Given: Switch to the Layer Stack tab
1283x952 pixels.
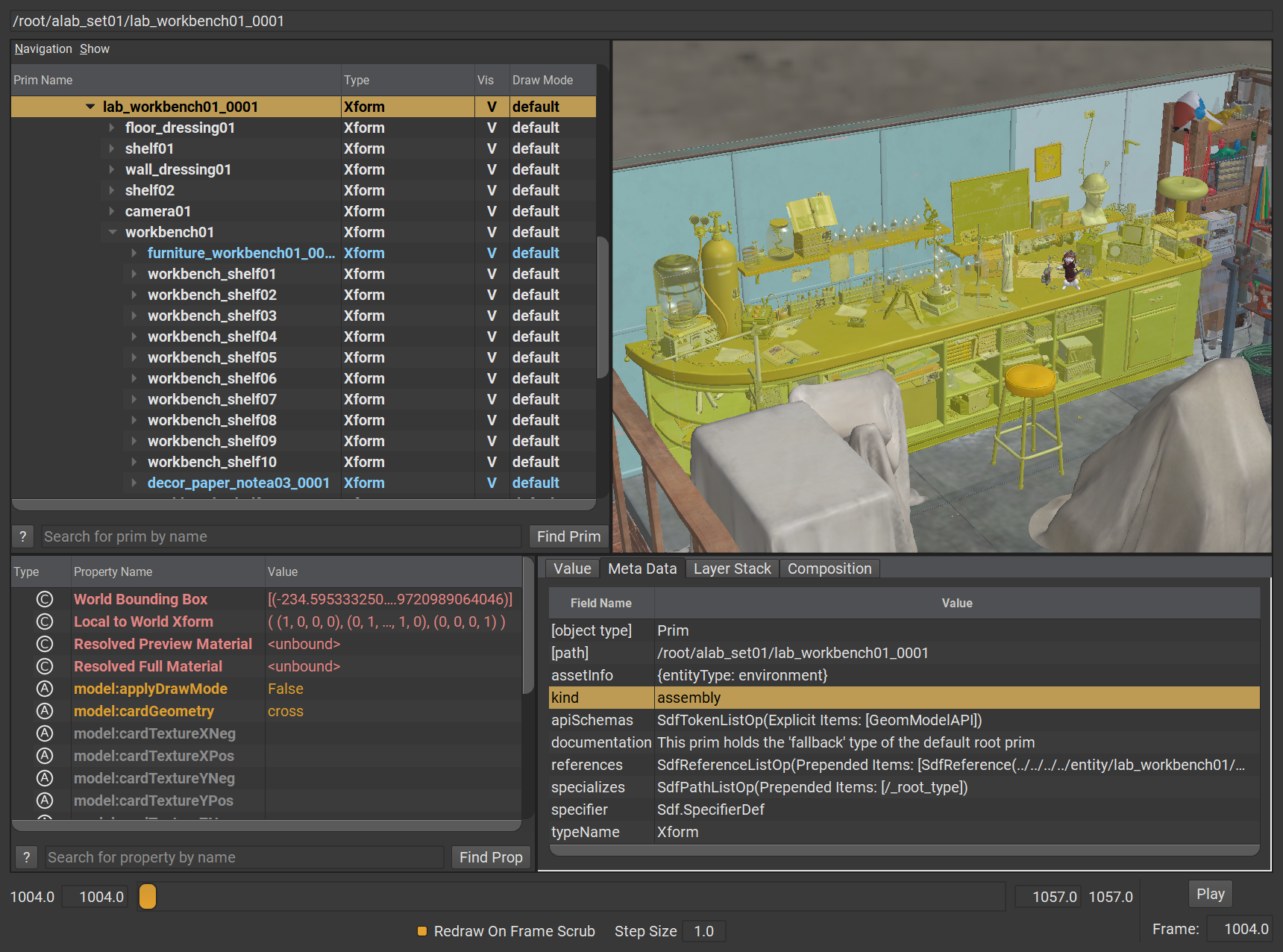Looking at the screenshot, I should 732,569.
